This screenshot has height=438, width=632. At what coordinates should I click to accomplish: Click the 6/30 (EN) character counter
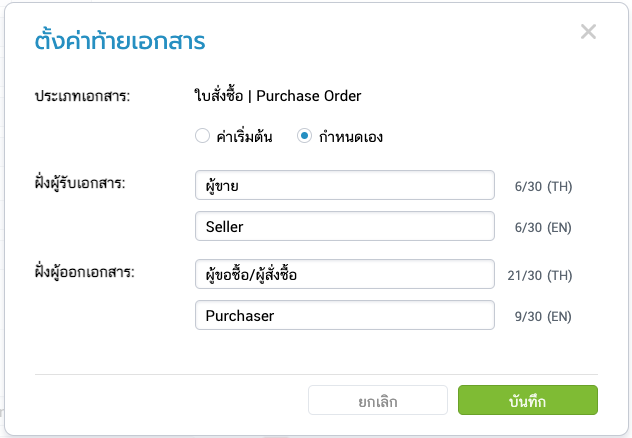click(541, 227)
